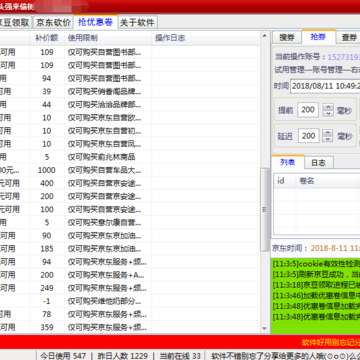
Task: Click the 当前在线 33 status entry
Action: (180, 355)
